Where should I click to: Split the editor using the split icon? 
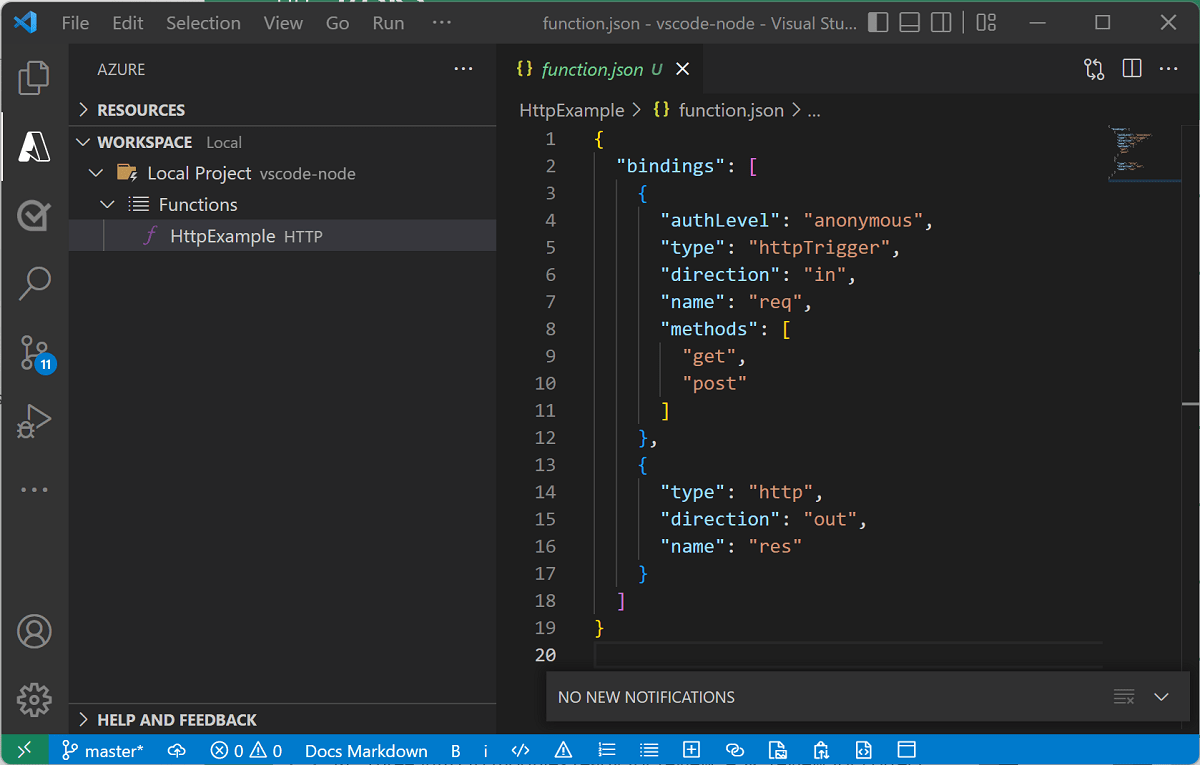(1131, 68)
